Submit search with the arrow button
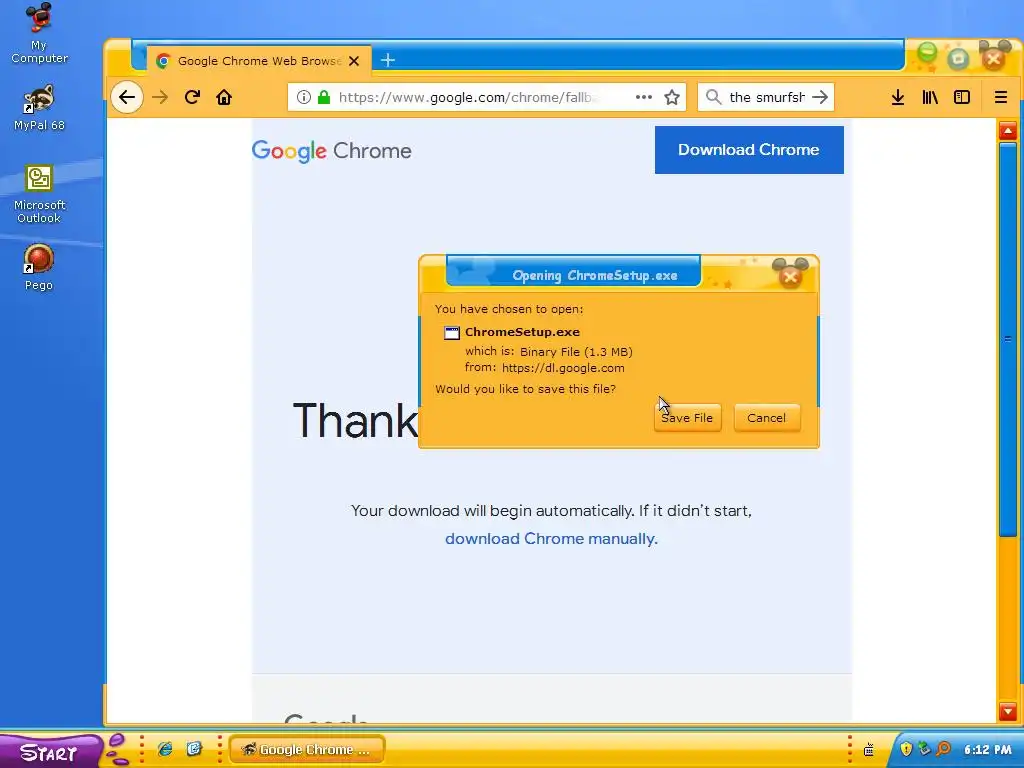1024x768 pixels. (x=820, y=97)
